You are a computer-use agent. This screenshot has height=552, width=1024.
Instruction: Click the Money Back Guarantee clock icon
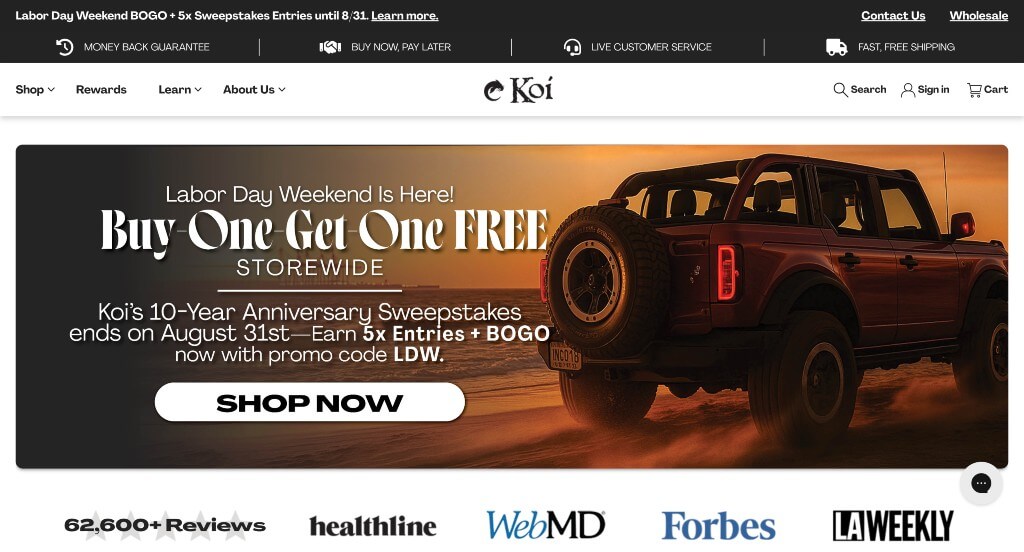[x=64, y=47]
